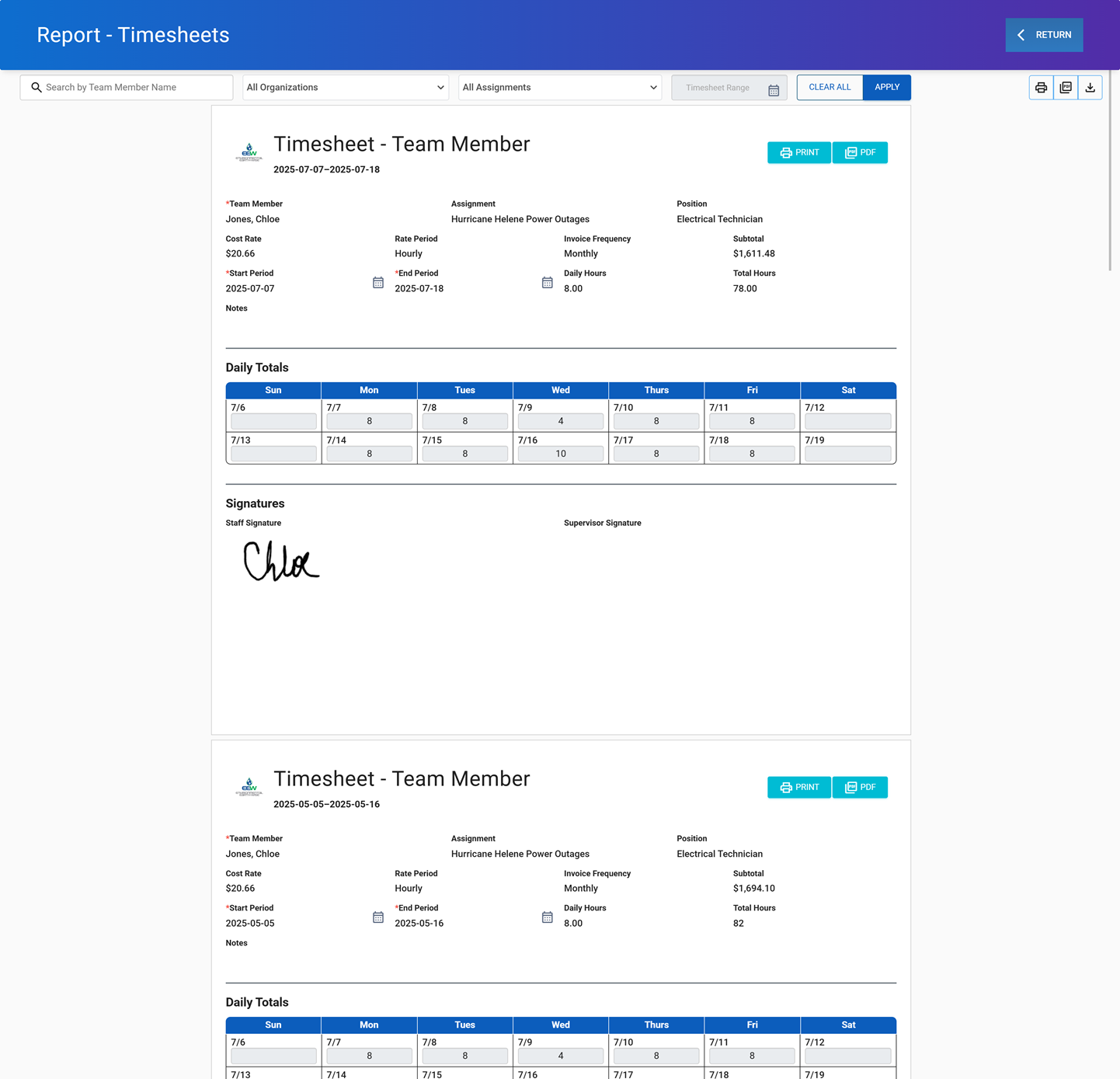The height and width of the screenshot is (1079, 1120).
Task: Edit the 7/16 hours entry showing 10
Action: [x=560, y=453]
